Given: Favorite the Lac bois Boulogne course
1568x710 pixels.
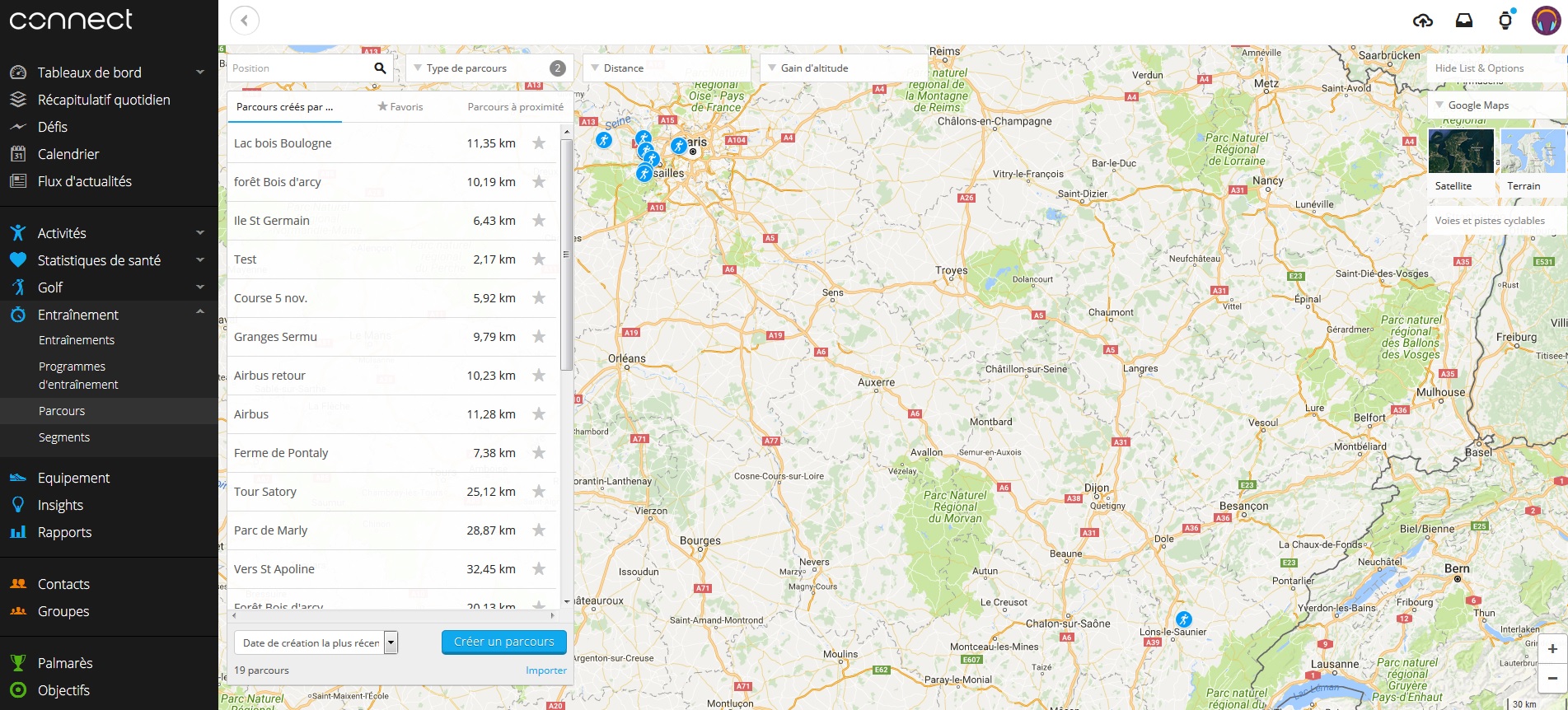Looking at the screenshot, I should pos(539,143).
